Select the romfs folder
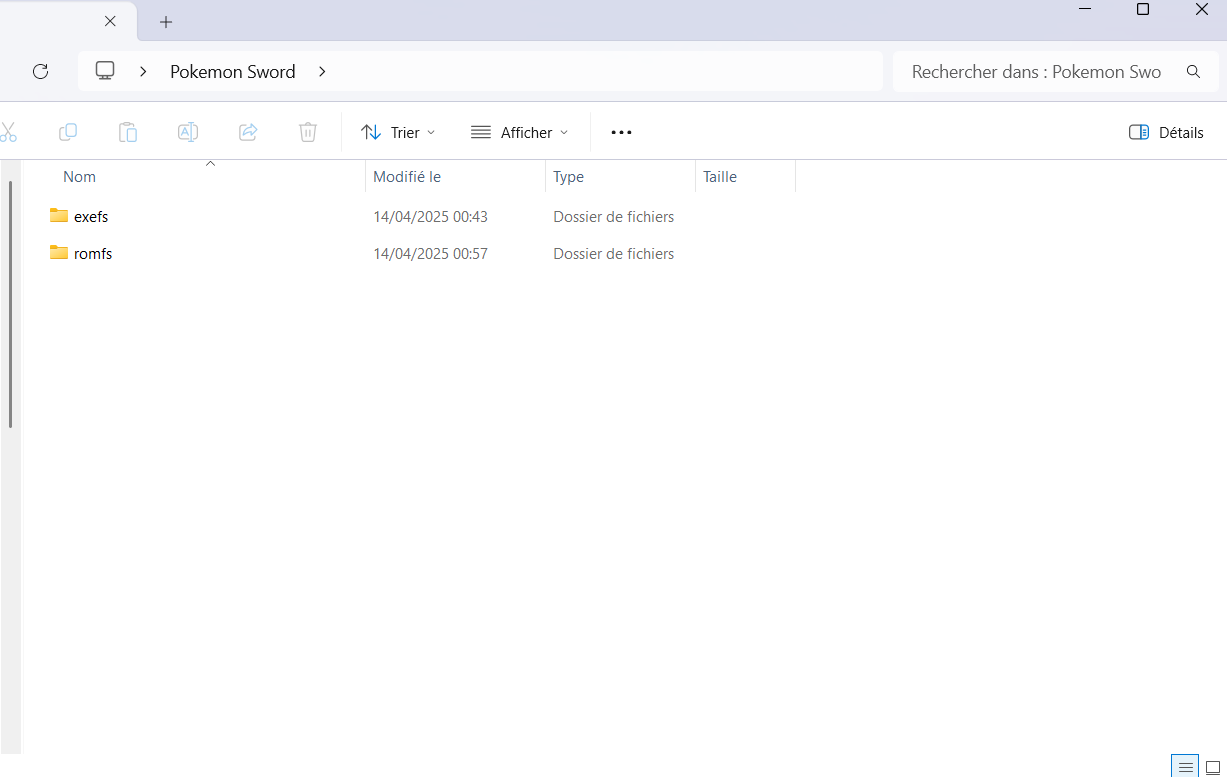Screen dimensions: 1227x777 pos(93,254)
